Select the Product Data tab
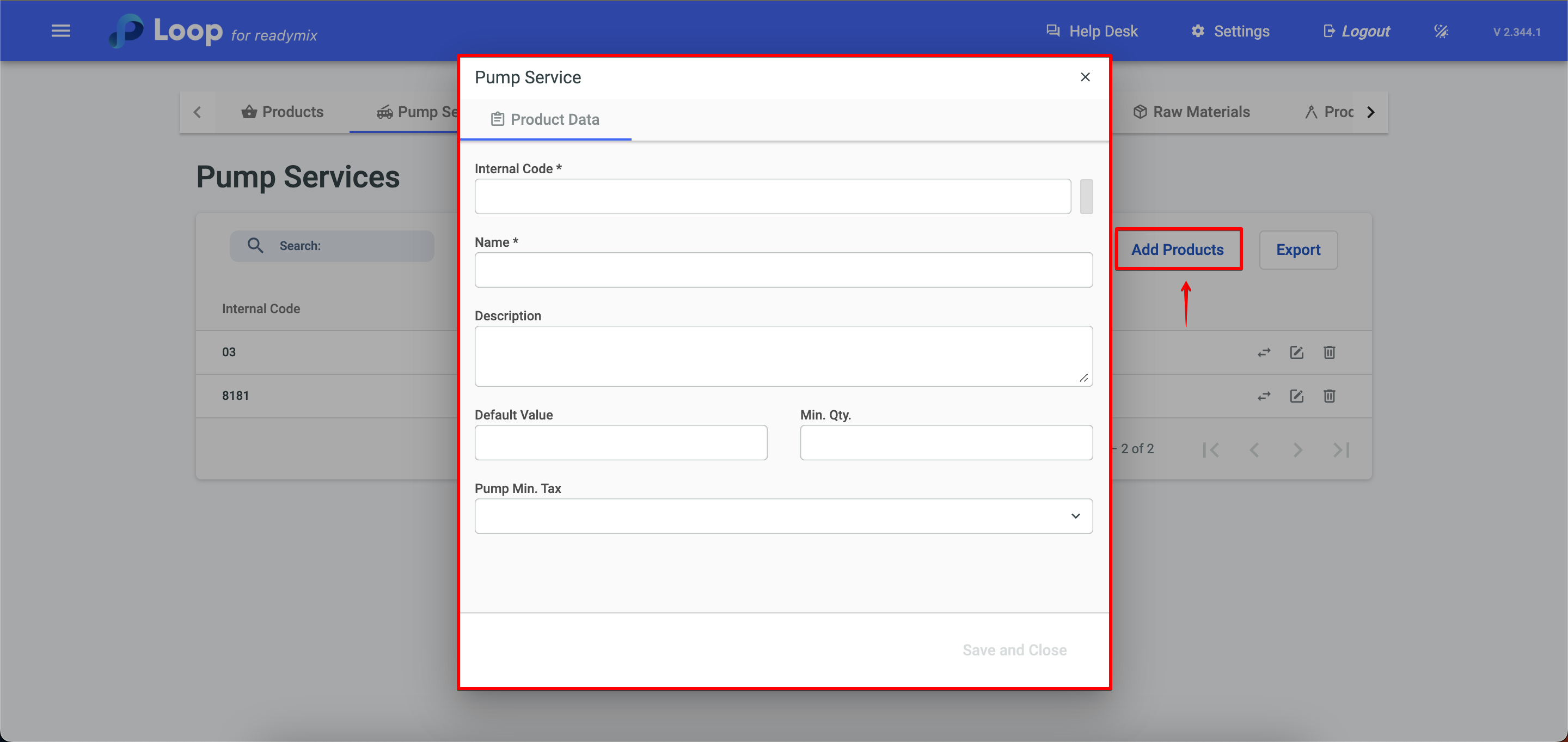This screenshot has height=742, width=1568. tap(546, 119)
